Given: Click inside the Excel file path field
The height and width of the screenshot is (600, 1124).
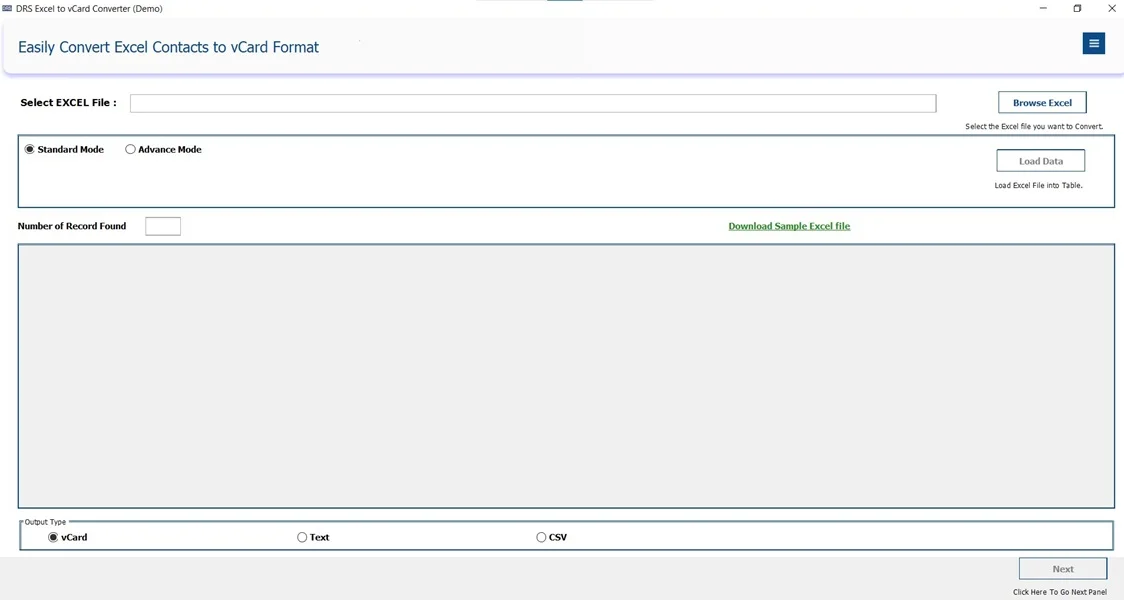Looking at the screenshot, I should point(535,102).
